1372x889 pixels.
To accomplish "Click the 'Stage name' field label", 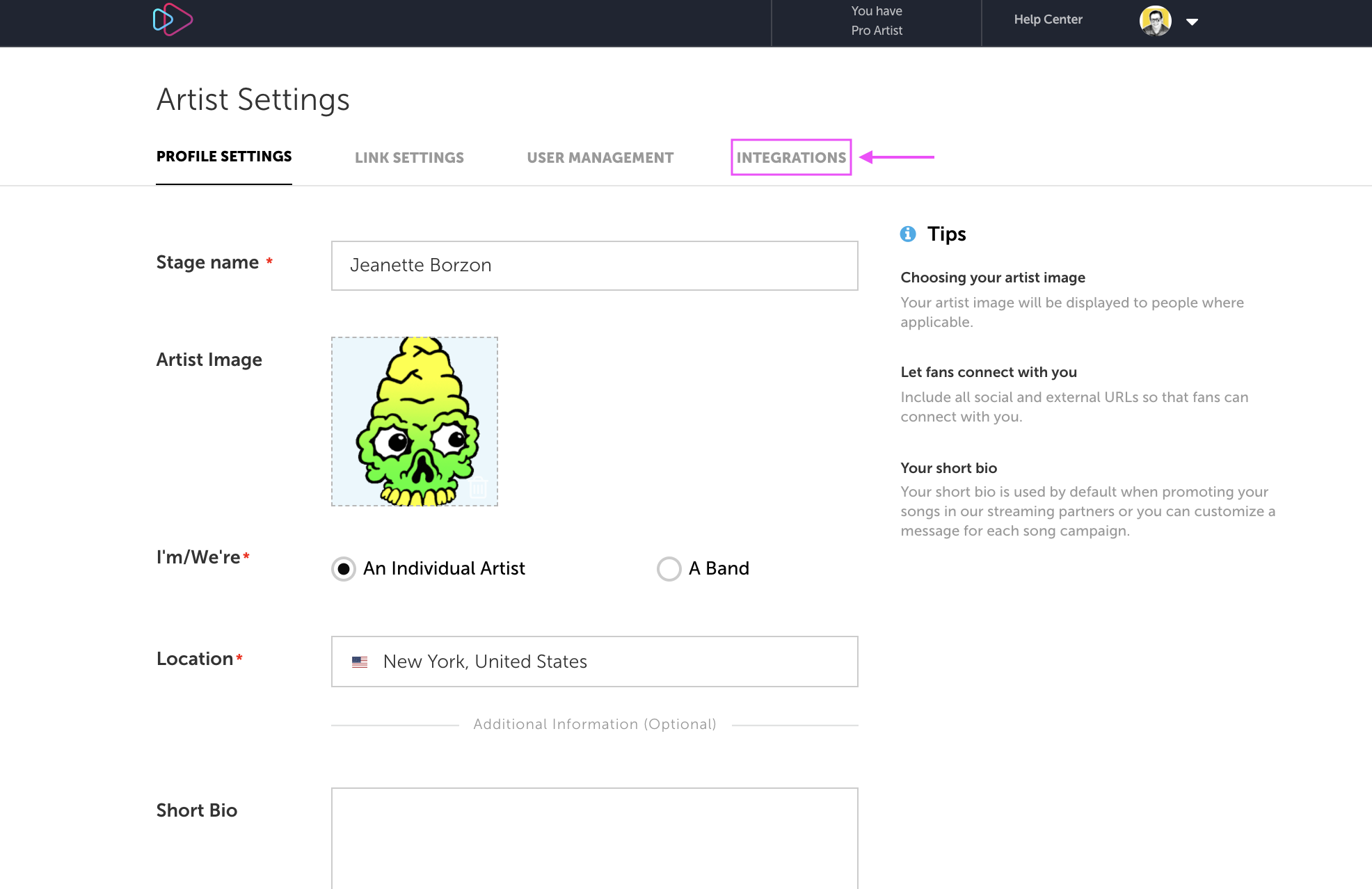I will pyautogui.click(x=207, y=262).
